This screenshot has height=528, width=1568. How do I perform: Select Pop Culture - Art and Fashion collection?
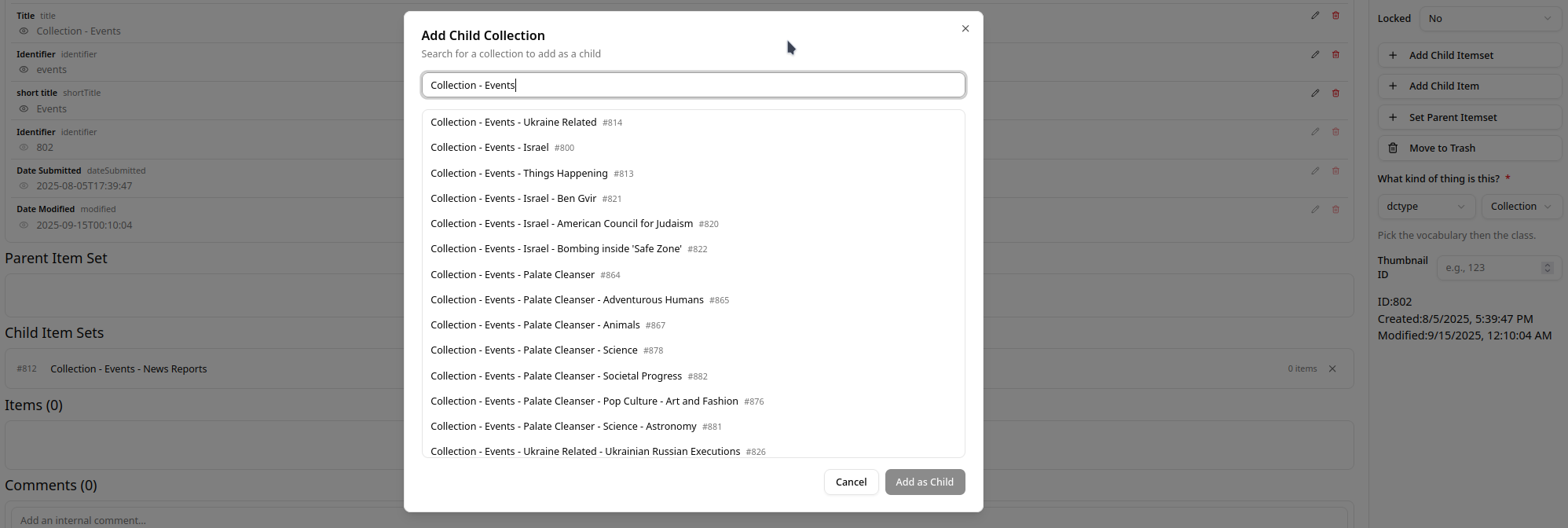pos(694,401)
